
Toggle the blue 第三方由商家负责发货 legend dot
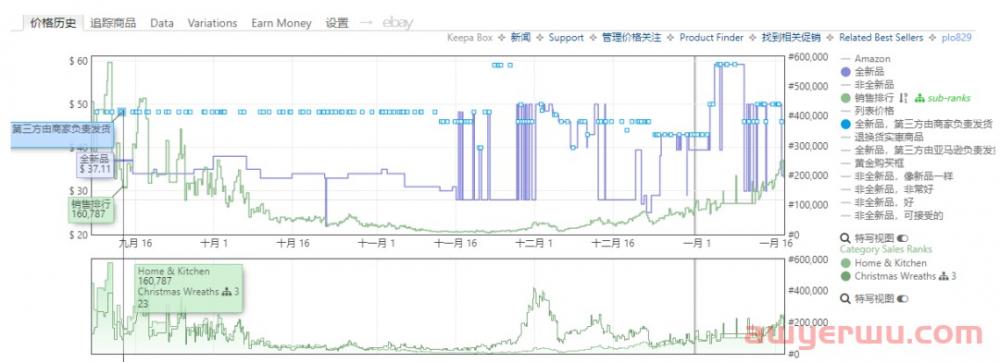[x=846, y=124]
